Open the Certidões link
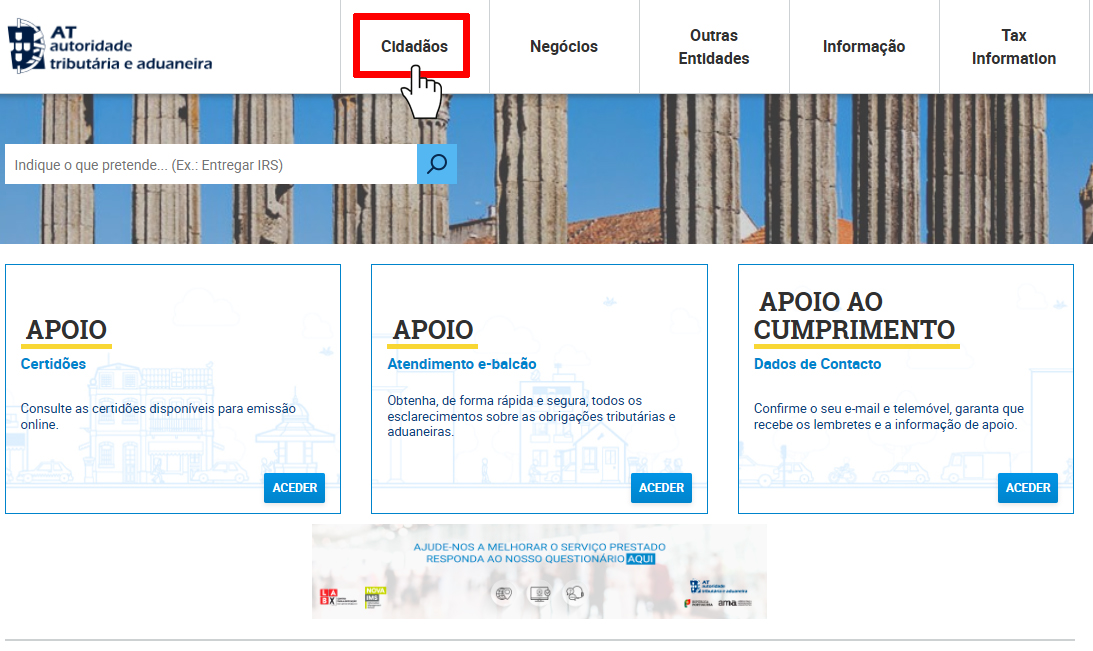This screenshot has width=1093, height=651. click(53, 364)
